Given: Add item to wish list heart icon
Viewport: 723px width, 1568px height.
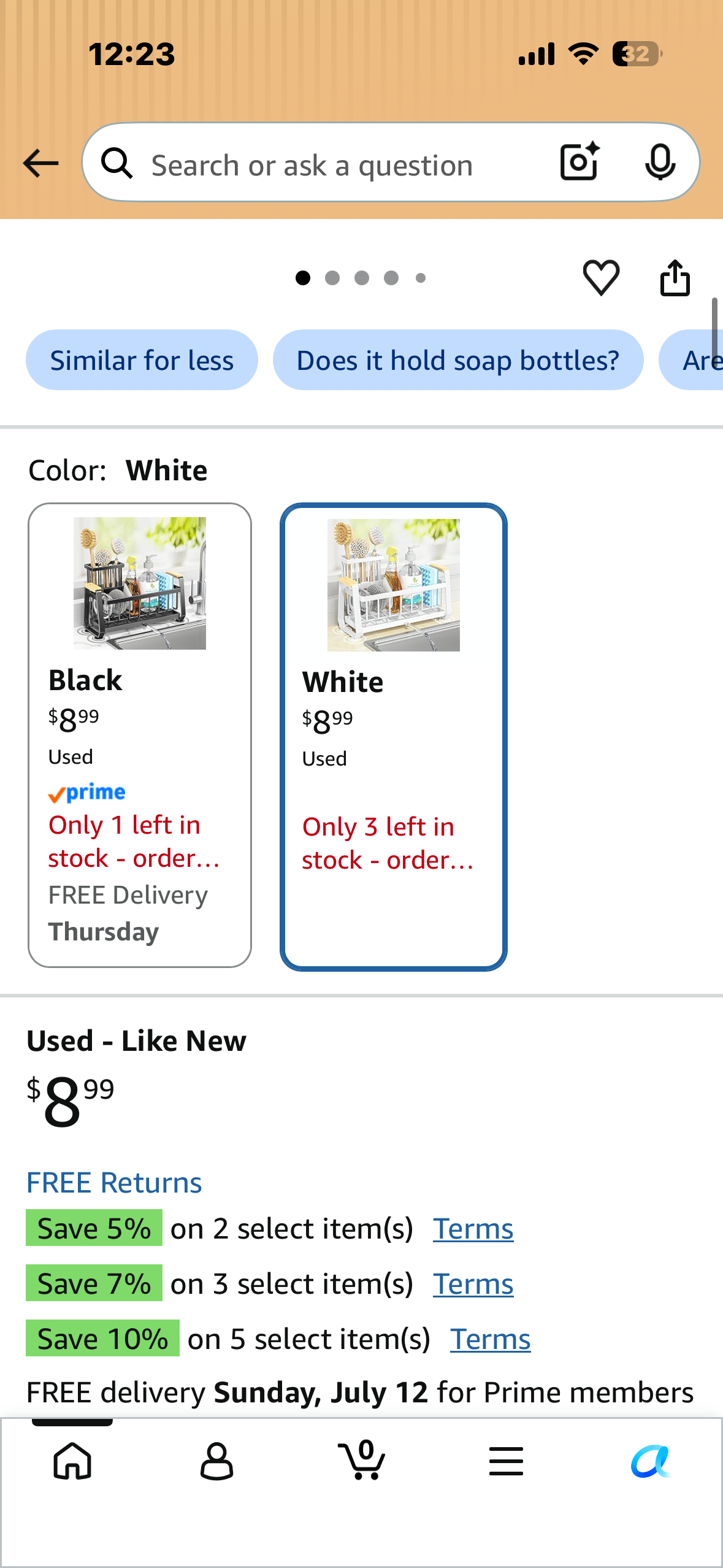Looking at the screenshot, I should coord(601,278).
